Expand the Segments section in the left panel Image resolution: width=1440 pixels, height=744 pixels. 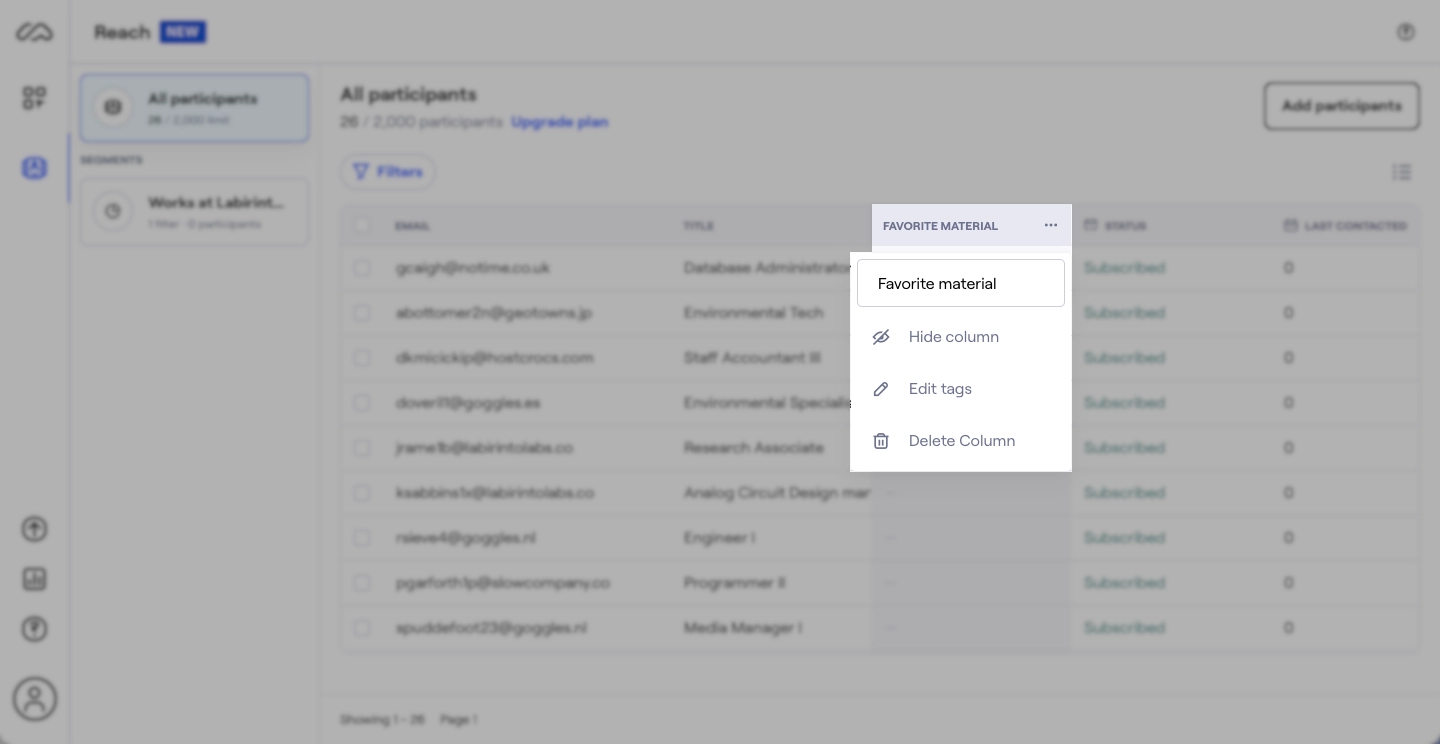pos(113,160)
